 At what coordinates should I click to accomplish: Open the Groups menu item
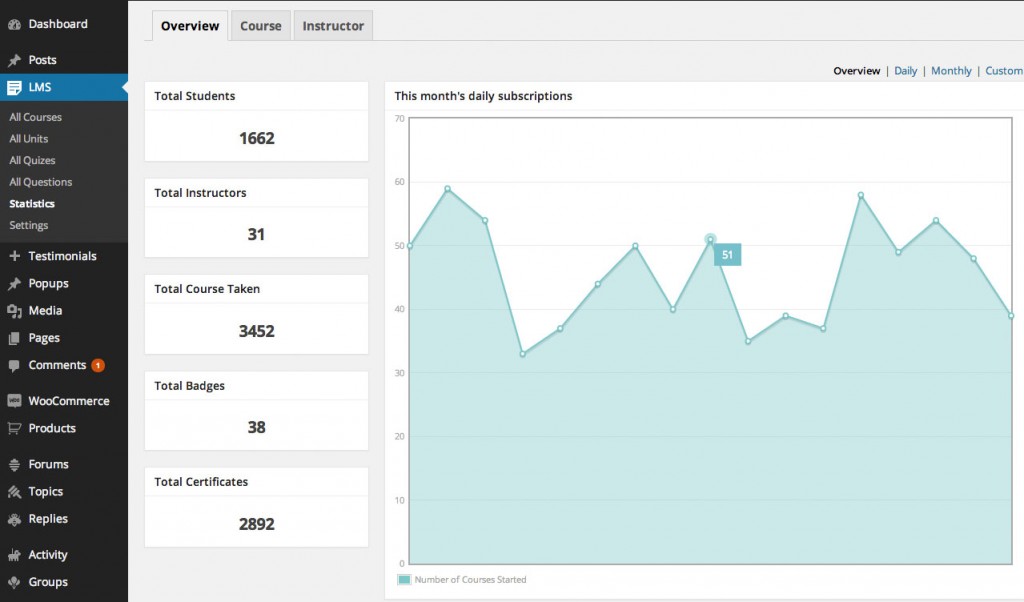(48, 582)
